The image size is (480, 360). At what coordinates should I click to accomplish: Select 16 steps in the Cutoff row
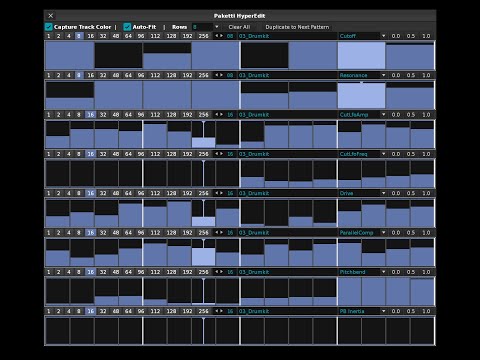click(x=91, y=36)
